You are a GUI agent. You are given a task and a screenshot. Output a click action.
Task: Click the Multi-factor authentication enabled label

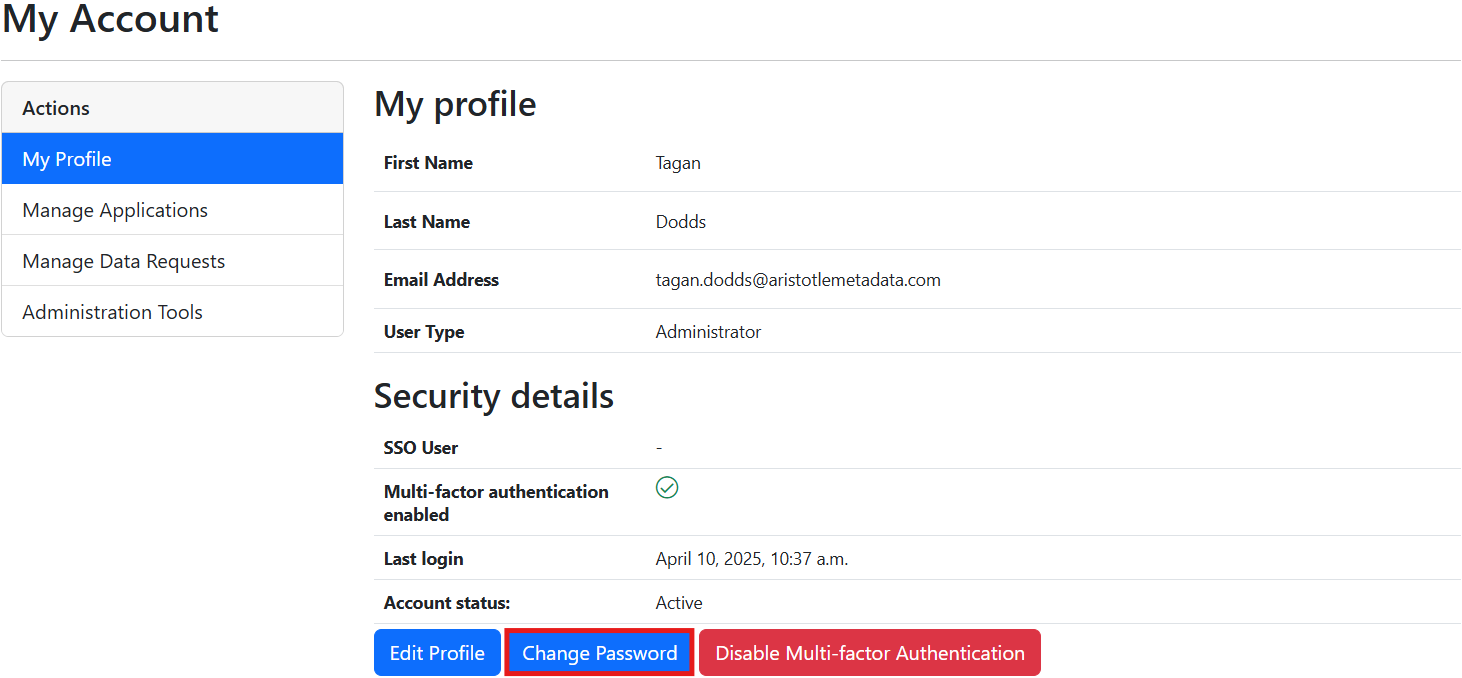pos(495,503)
